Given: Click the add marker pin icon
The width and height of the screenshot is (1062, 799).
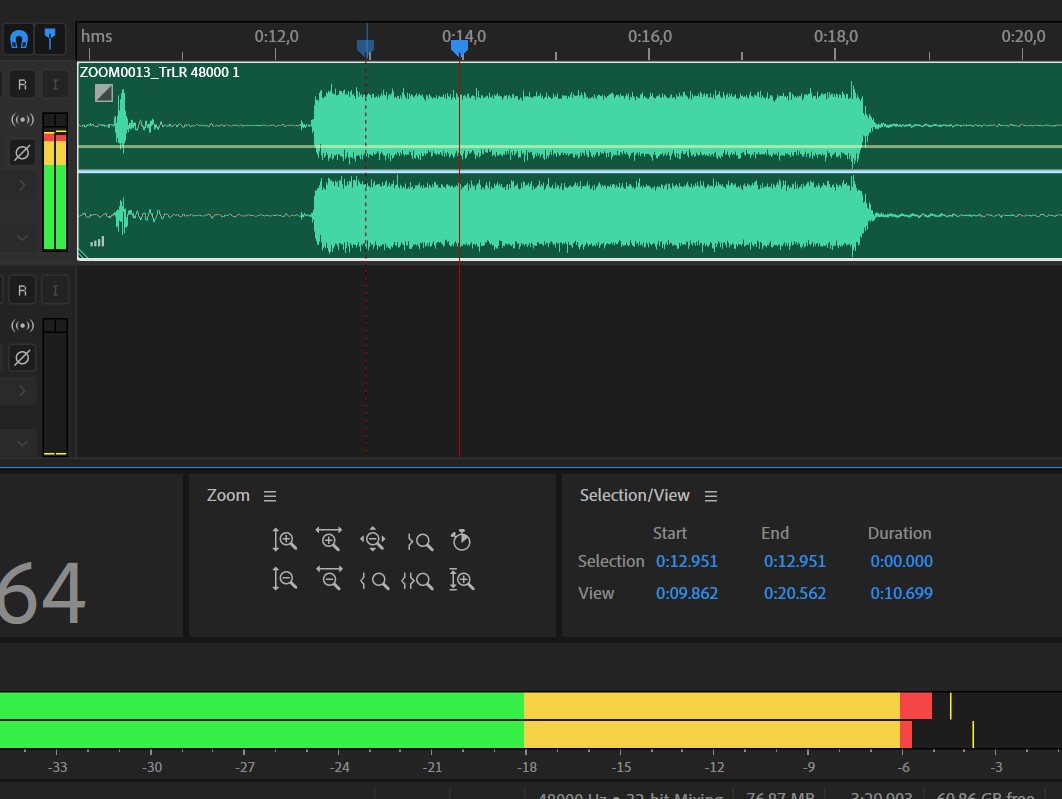Looking at the screenshot, I should [x=49, y=39].
